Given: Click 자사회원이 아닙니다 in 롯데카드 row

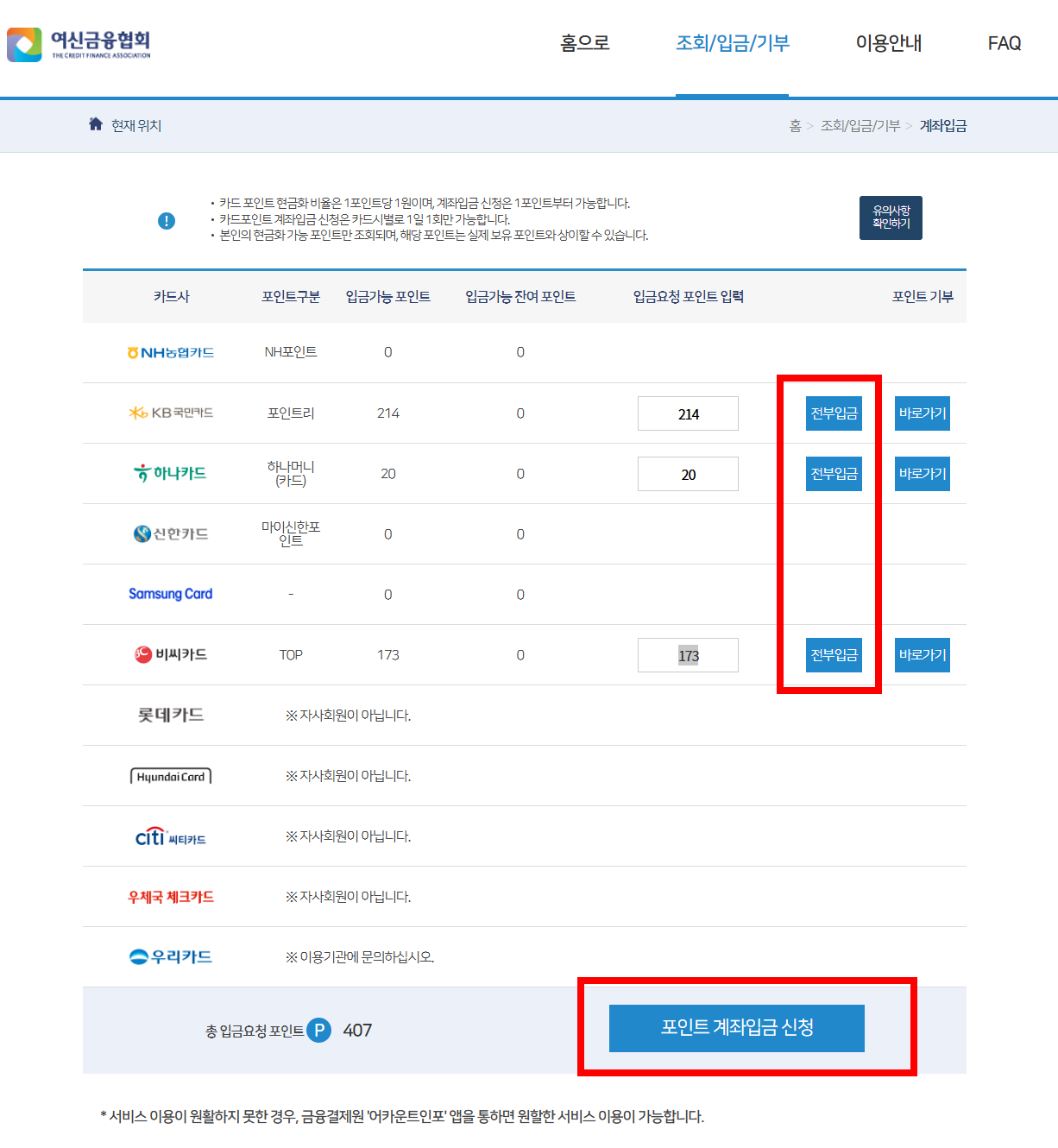Looking at the screenshot, I should tap(349, 716).
